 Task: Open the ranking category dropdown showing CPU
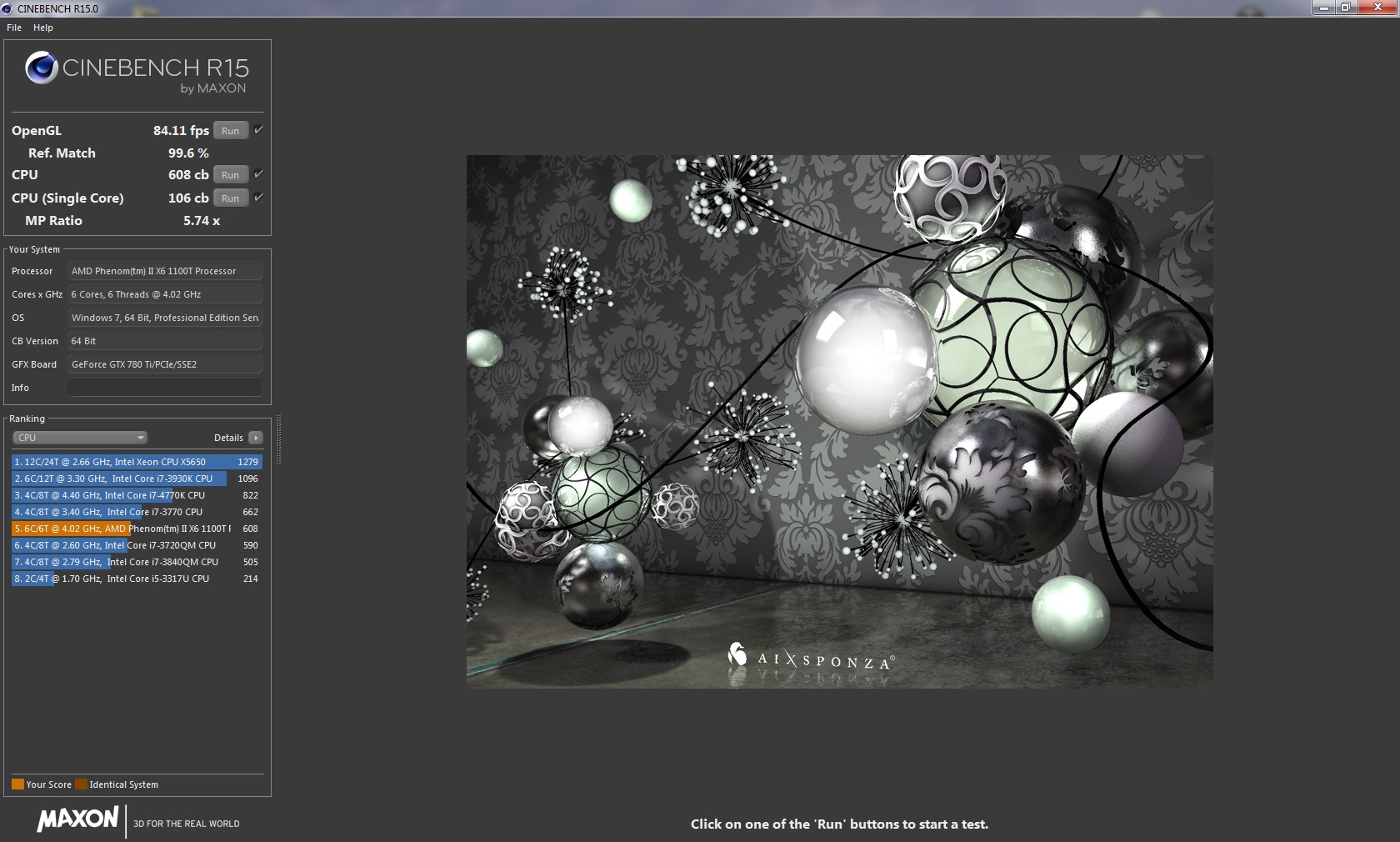(x=79, y=438)
